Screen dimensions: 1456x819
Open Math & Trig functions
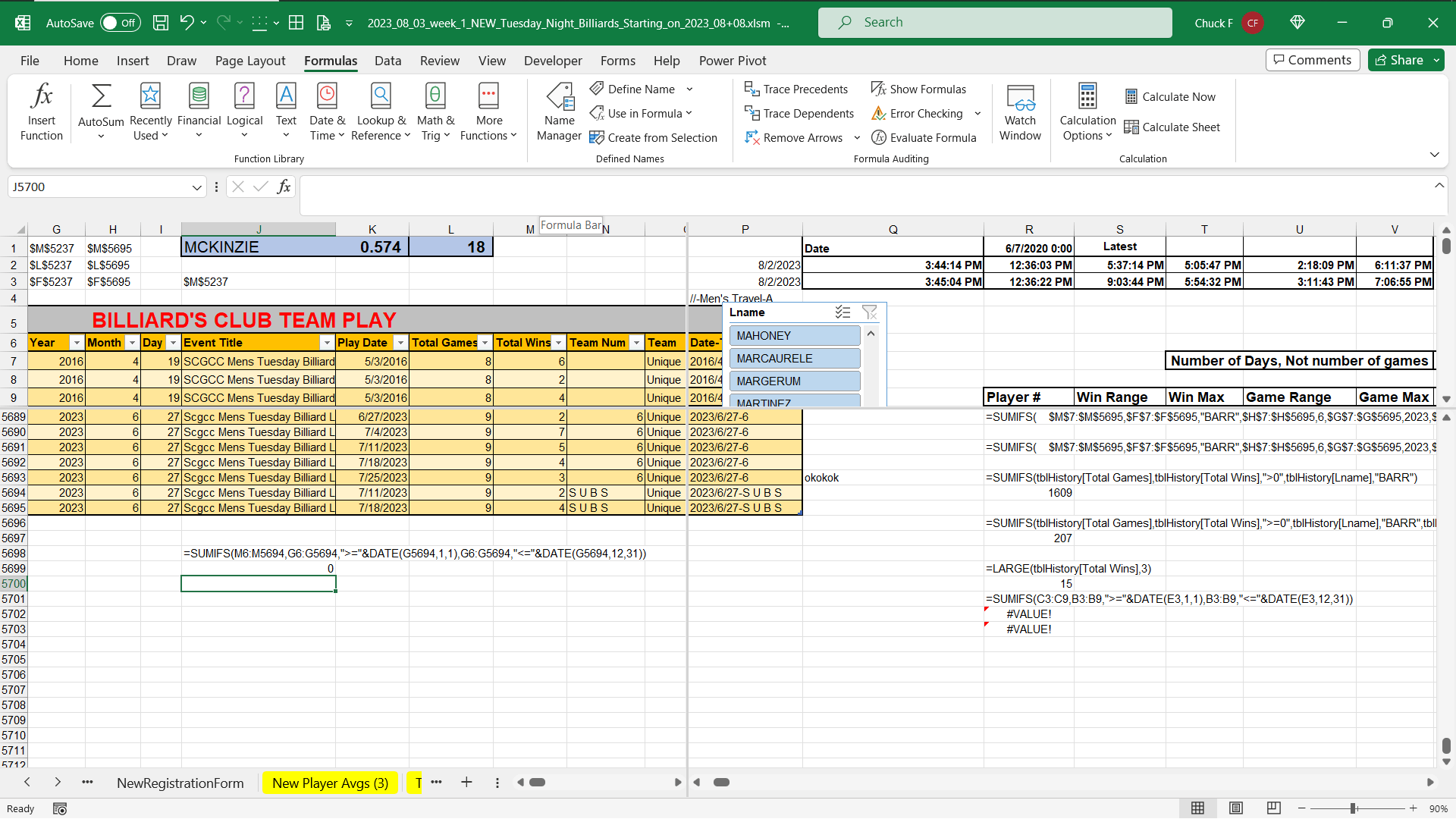435,112
